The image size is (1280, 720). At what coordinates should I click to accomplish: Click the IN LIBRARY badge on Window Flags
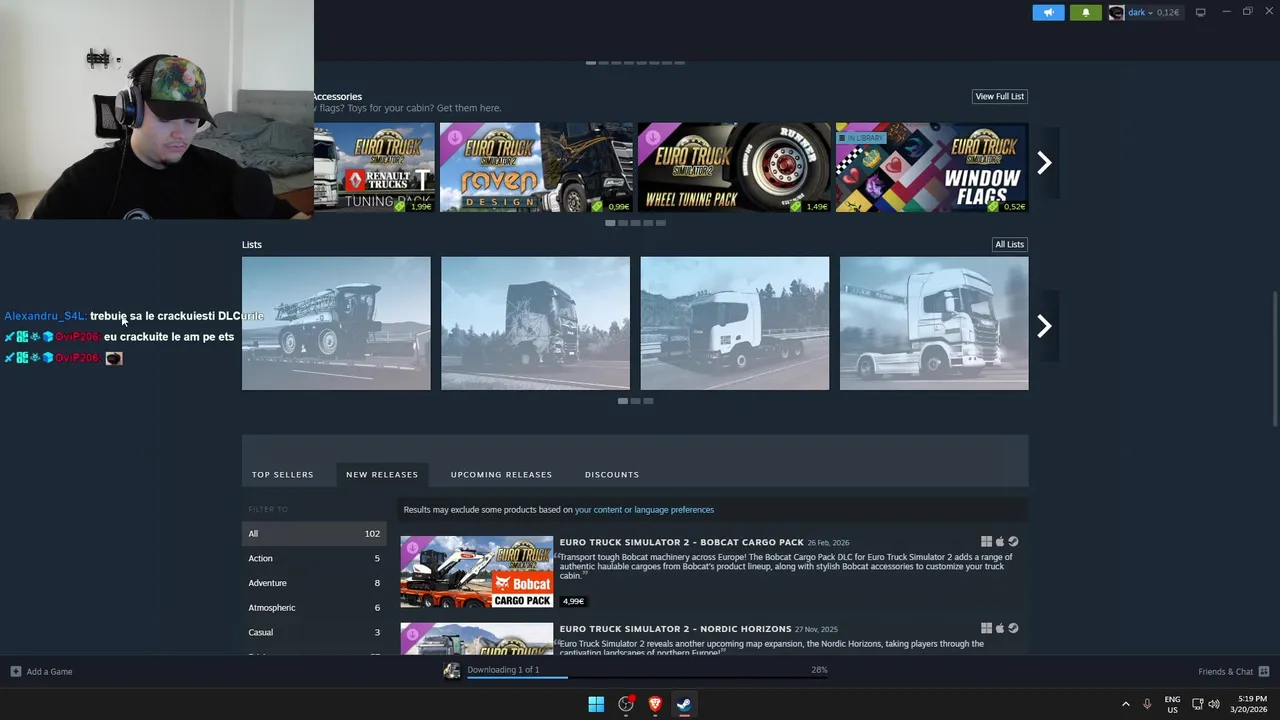click(x=861, y=138)
